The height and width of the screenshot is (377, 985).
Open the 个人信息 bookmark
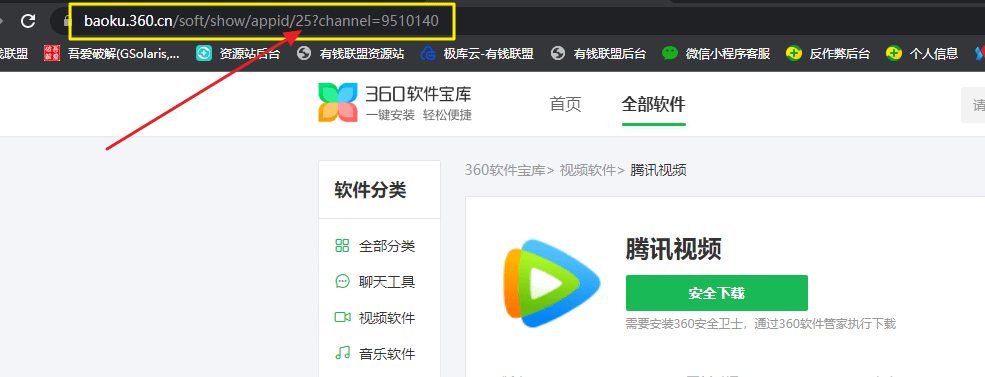tap(922, 54)
